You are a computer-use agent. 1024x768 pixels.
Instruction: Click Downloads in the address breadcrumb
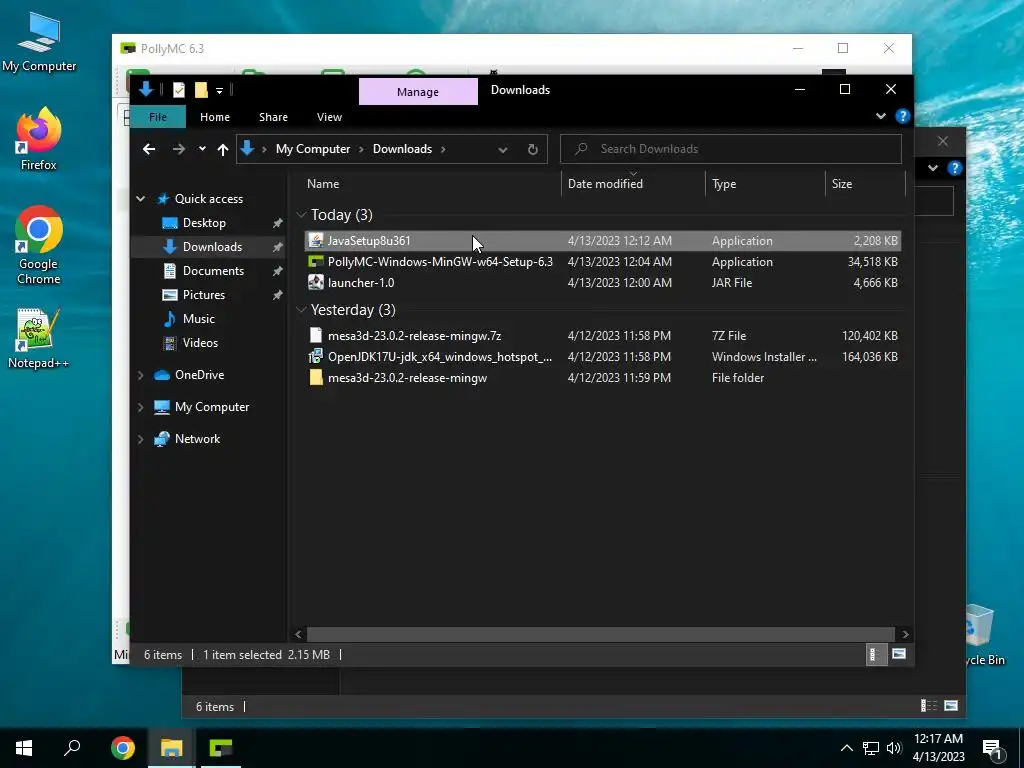click(x=402, y=149)
